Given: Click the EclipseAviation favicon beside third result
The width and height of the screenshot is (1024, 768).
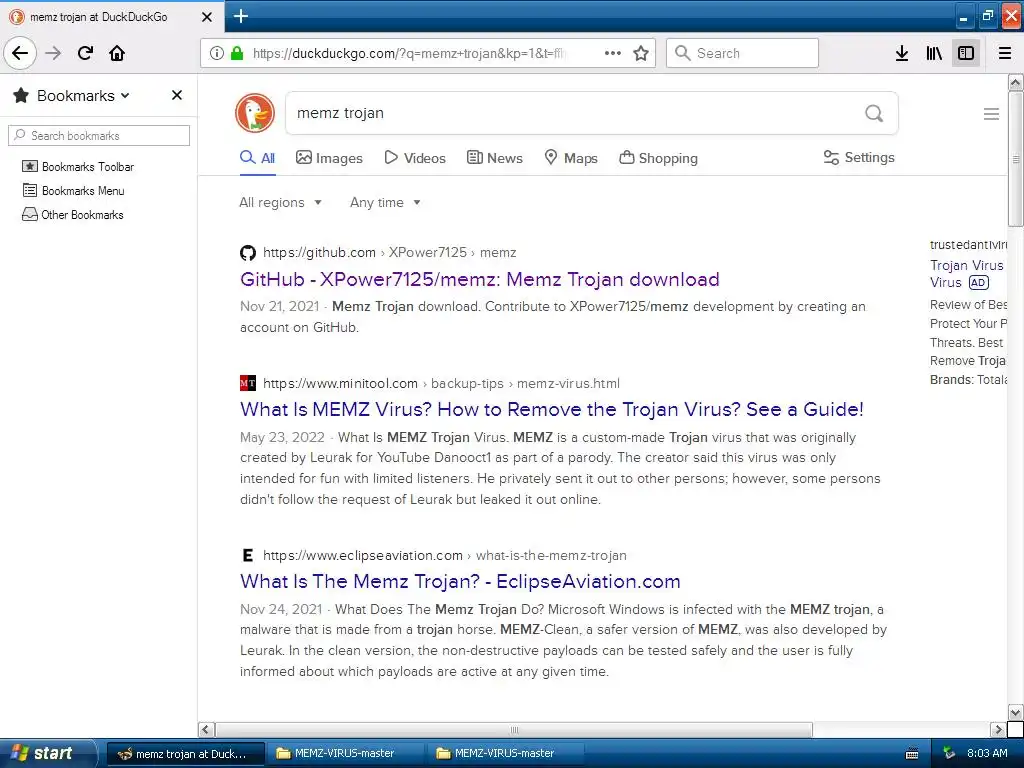Looking at the screenshot, I should [248, 555].
